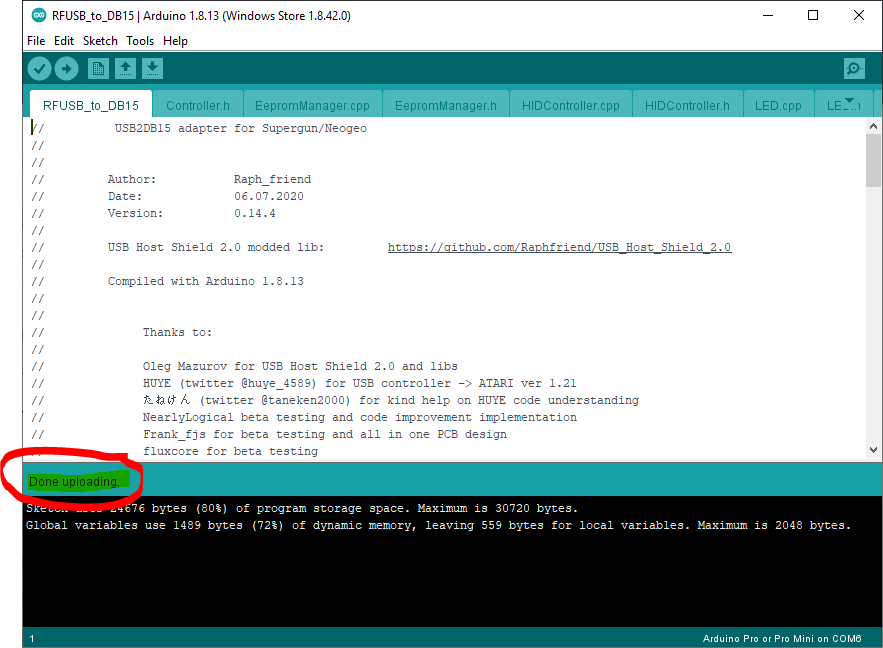Click the 'HUYE (twitter @huye_4589)' credit line
Viewport: 883px width, 648px height.
click(x=359, y=383)
